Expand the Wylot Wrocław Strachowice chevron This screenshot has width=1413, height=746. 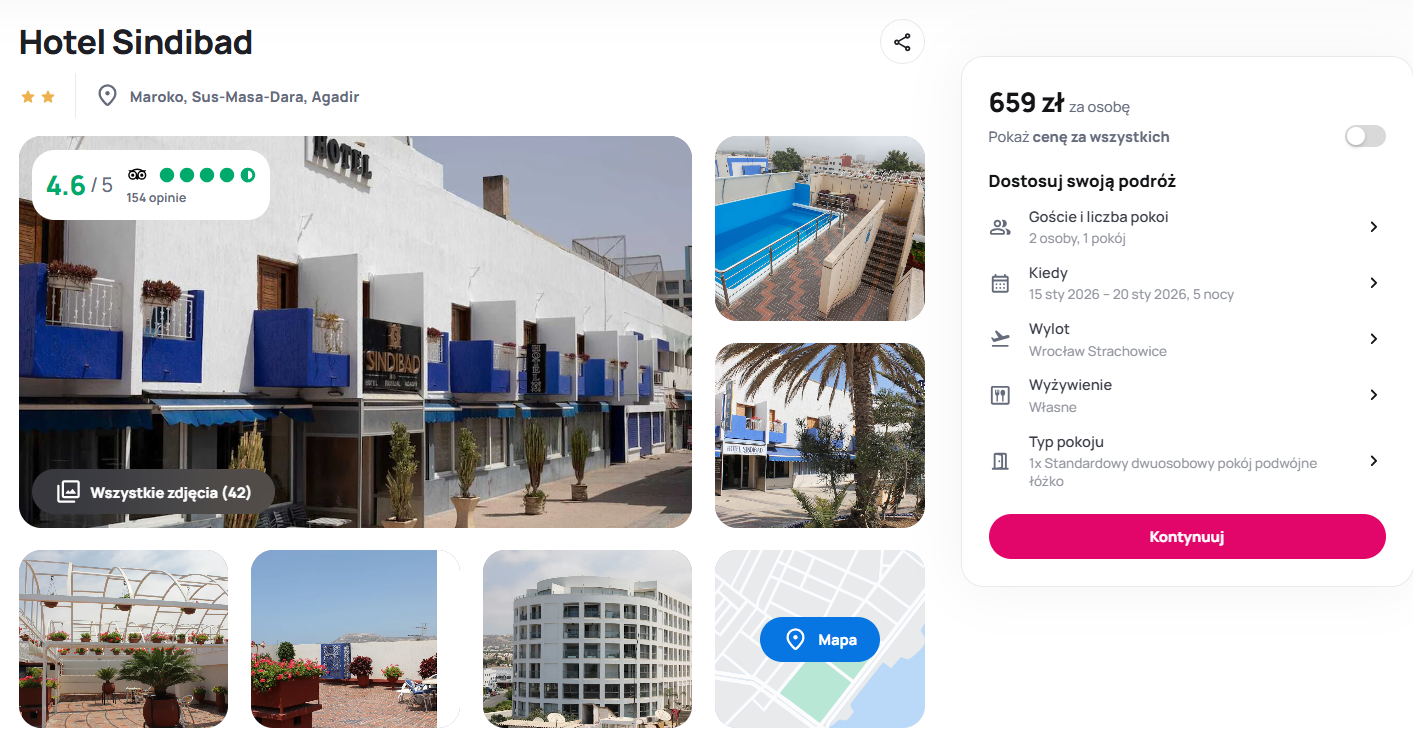tap(1374, 339)
